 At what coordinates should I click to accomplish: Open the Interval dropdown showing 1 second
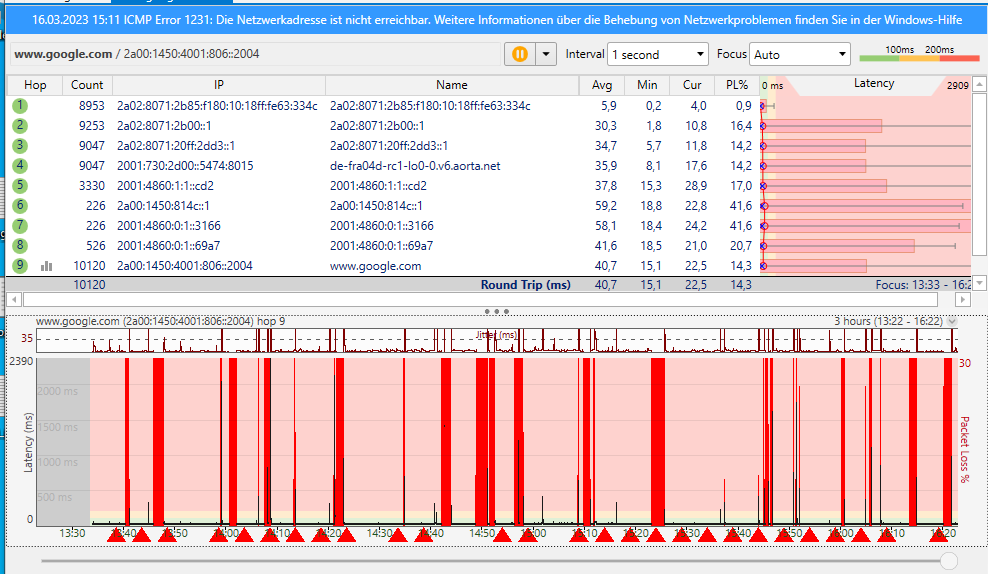658,55
